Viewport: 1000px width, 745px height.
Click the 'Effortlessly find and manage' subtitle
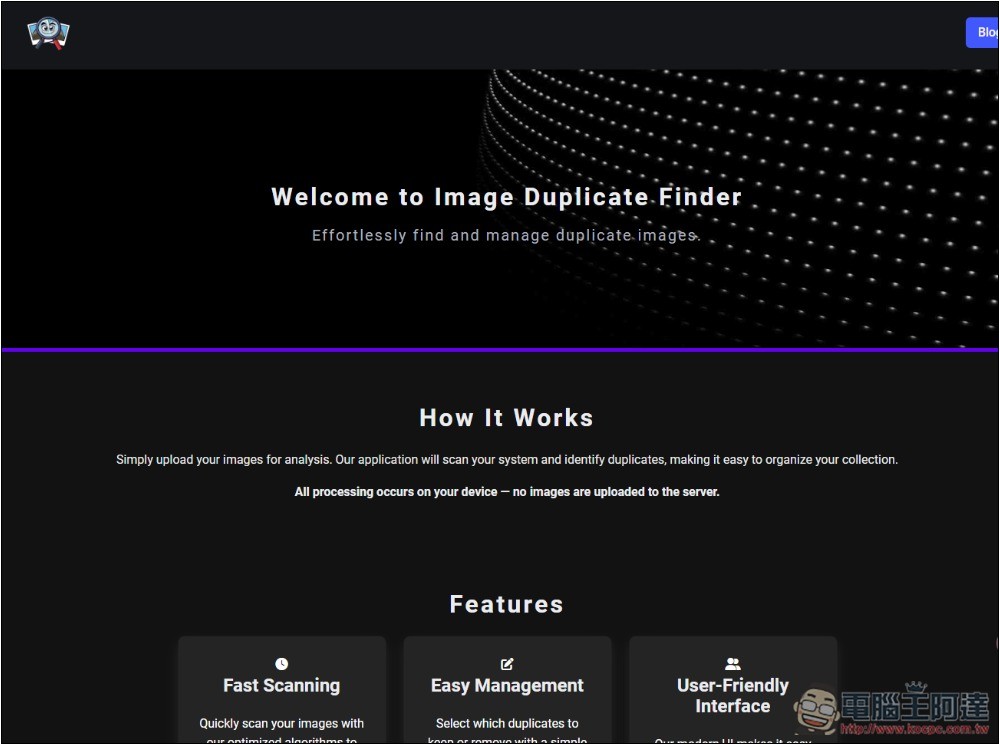(506, 236)
